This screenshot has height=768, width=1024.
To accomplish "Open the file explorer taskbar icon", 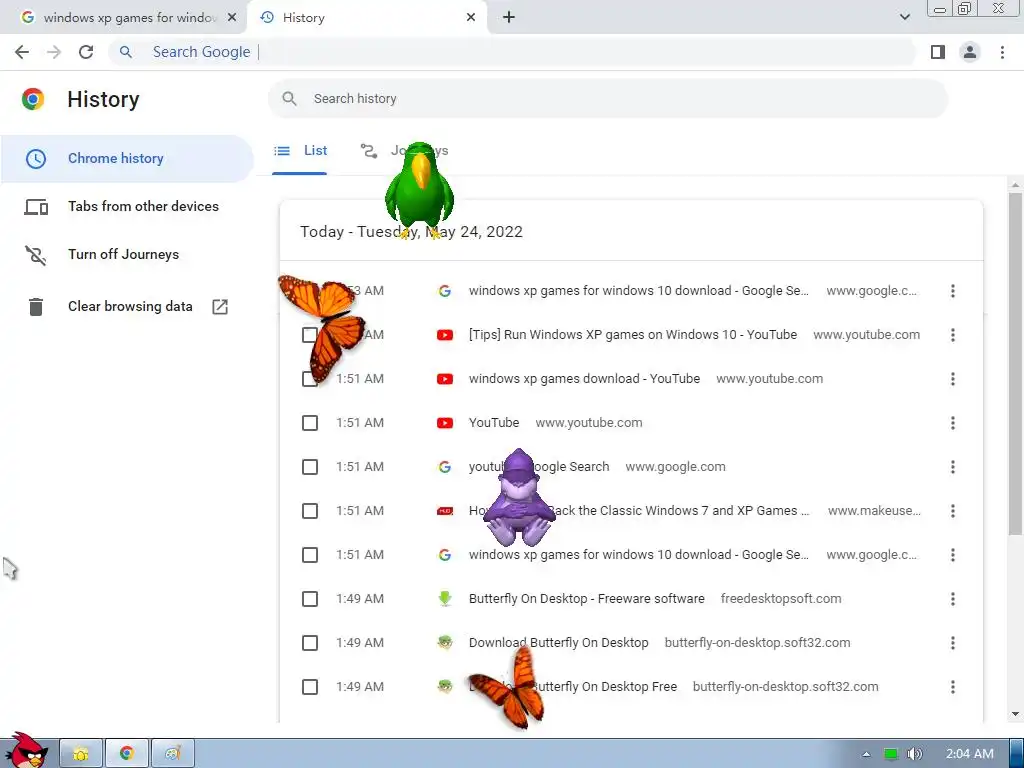I will [81, 753].
